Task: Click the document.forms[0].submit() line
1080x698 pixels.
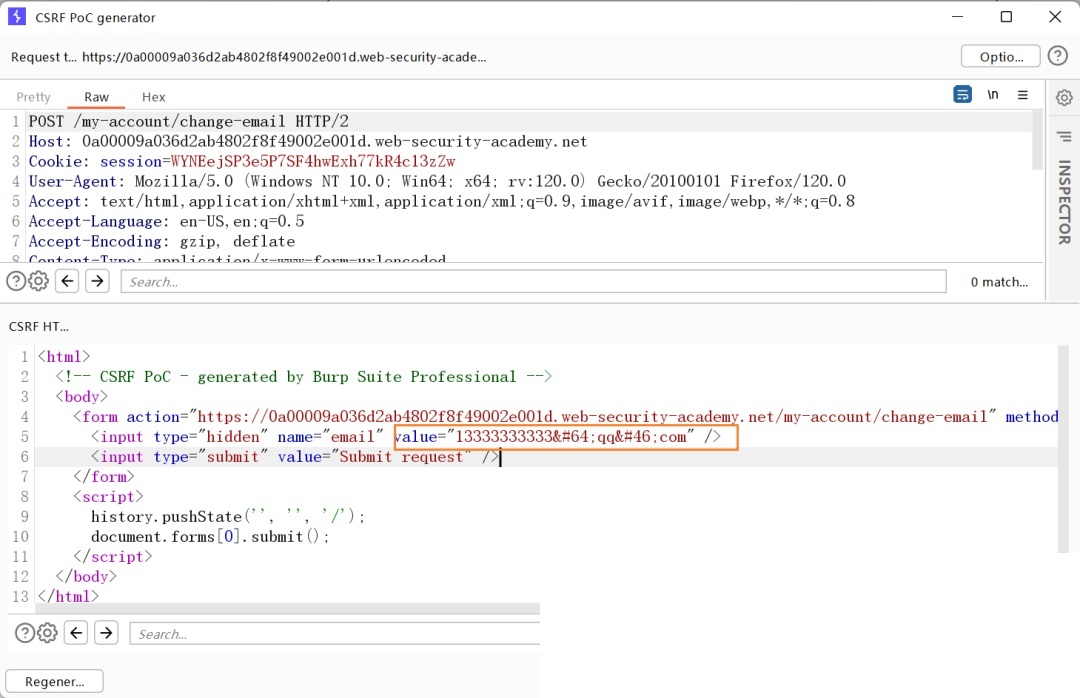Action: pyautogui.click(x=210, y=537)
